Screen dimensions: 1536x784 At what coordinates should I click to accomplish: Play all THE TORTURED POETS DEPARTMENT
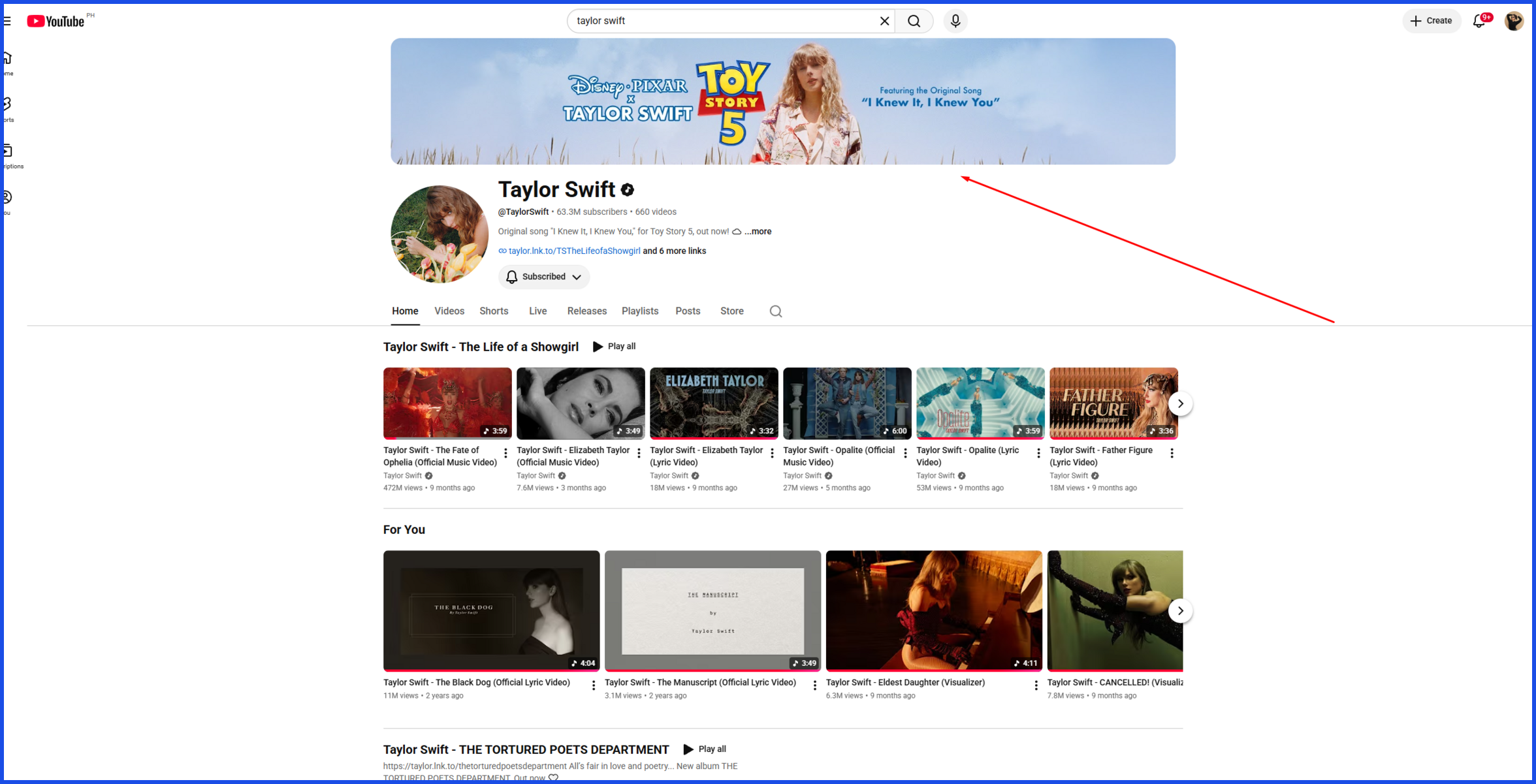[705, 749]
